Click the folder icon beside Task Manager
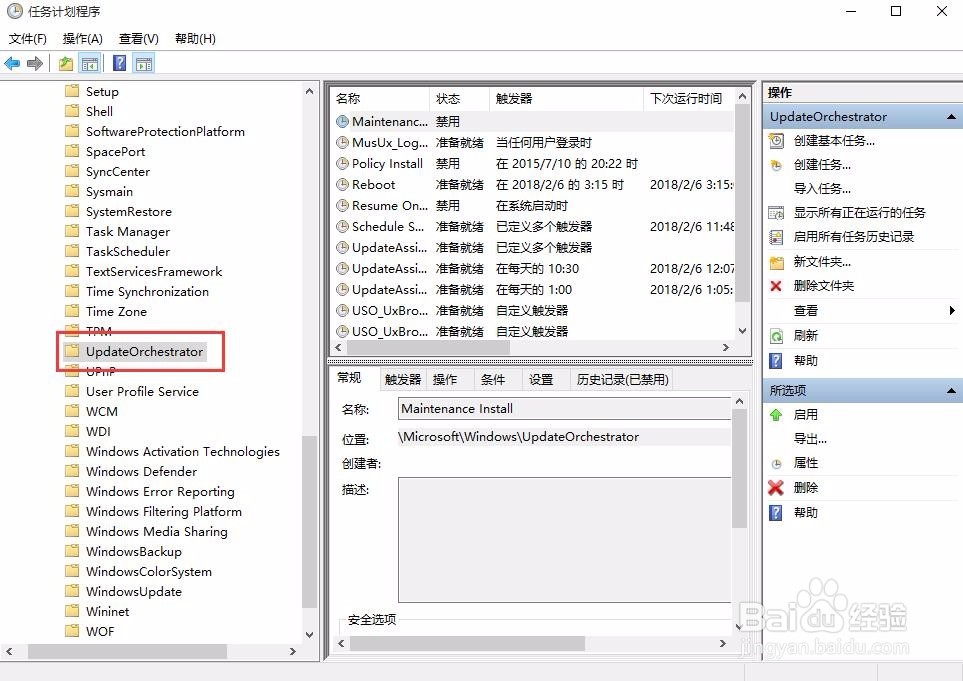The width and height of the screenshot is (963, 681). [x=72, y=231]
